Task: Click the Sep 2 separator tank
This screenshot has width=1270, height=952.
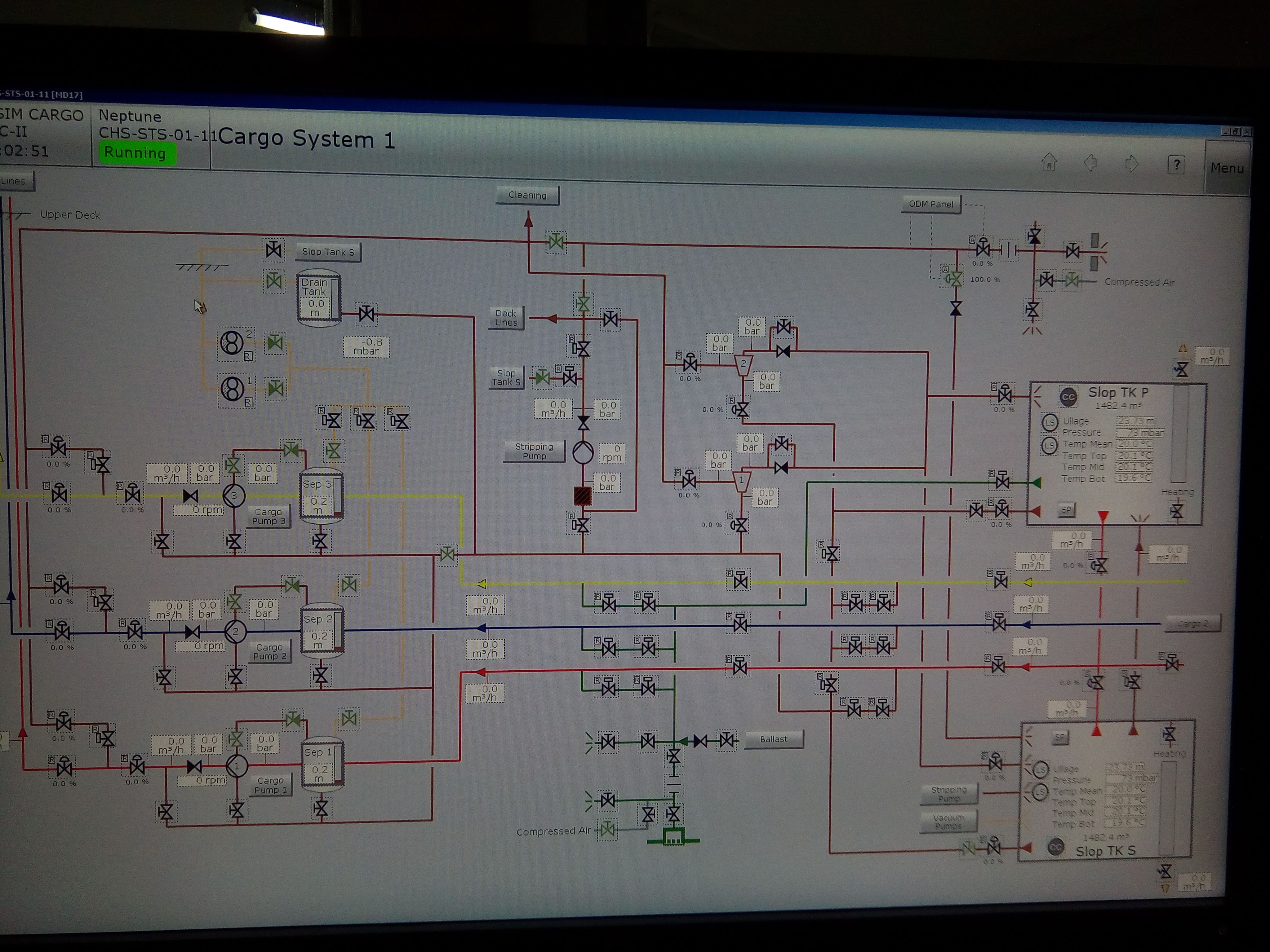Action: tap(322, 629)
